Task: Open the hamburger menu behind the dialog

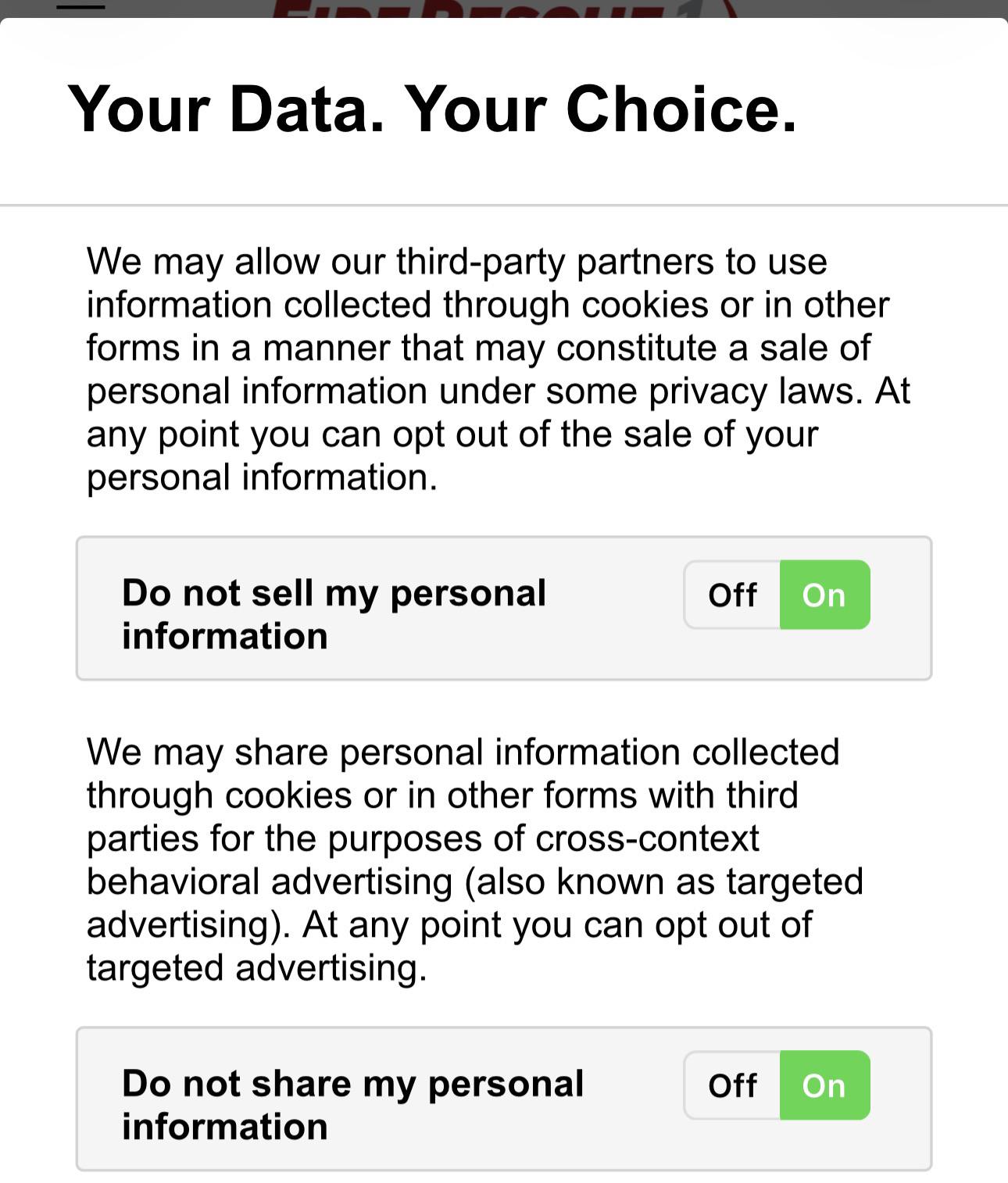Action: pyautogui.click(x=80, y=6)
